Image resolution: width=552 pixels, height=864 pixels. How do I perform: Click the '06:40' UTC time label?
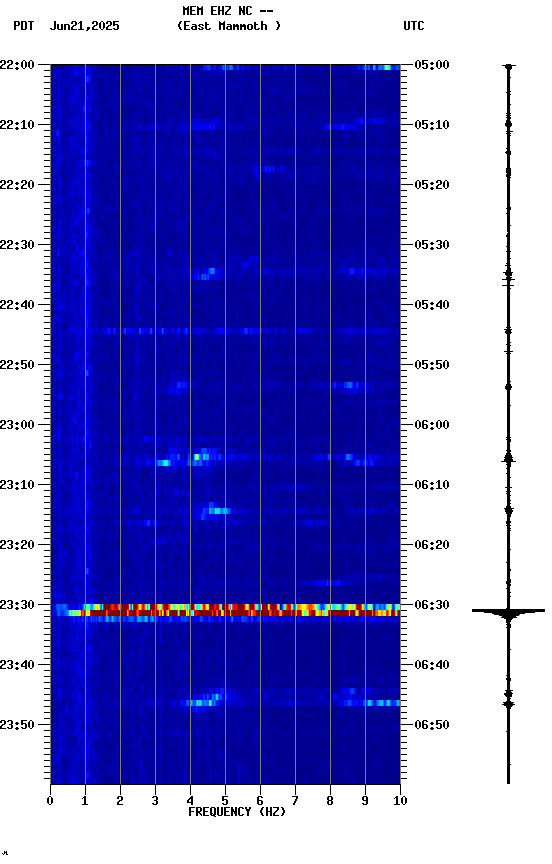tap(432, 666)
